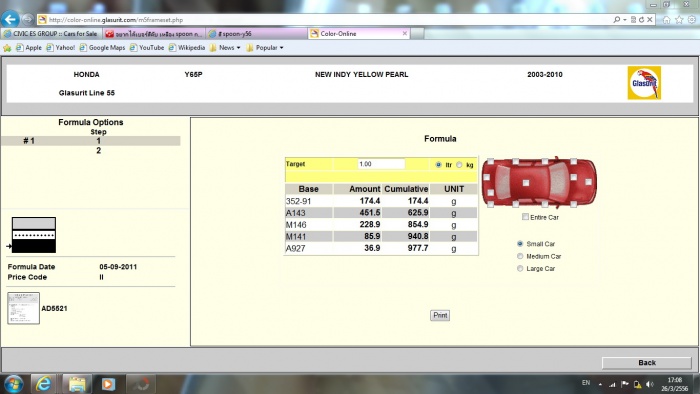Check the Entire Car checkbox
Viewport: 700px width, 394px height.
tap(525, 217)
